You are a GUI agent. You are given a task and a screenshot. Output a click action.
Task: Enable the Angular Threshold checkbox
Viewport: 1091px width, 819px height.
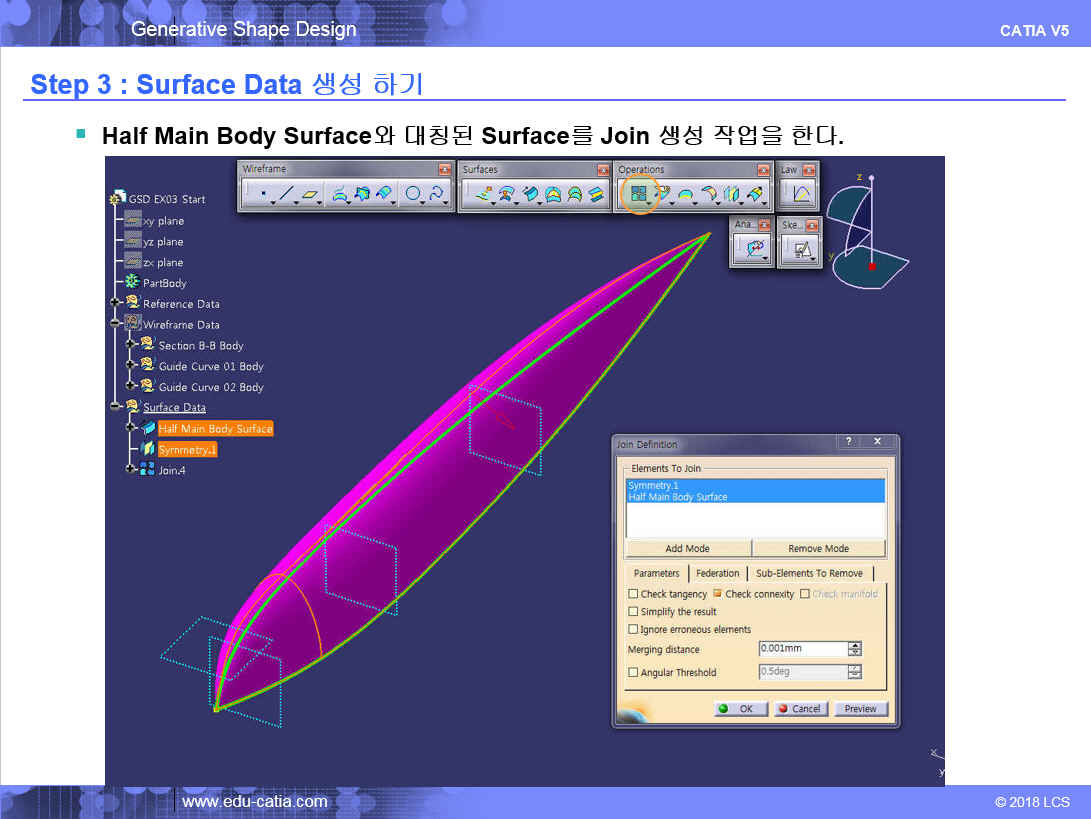tap(633, 673)
